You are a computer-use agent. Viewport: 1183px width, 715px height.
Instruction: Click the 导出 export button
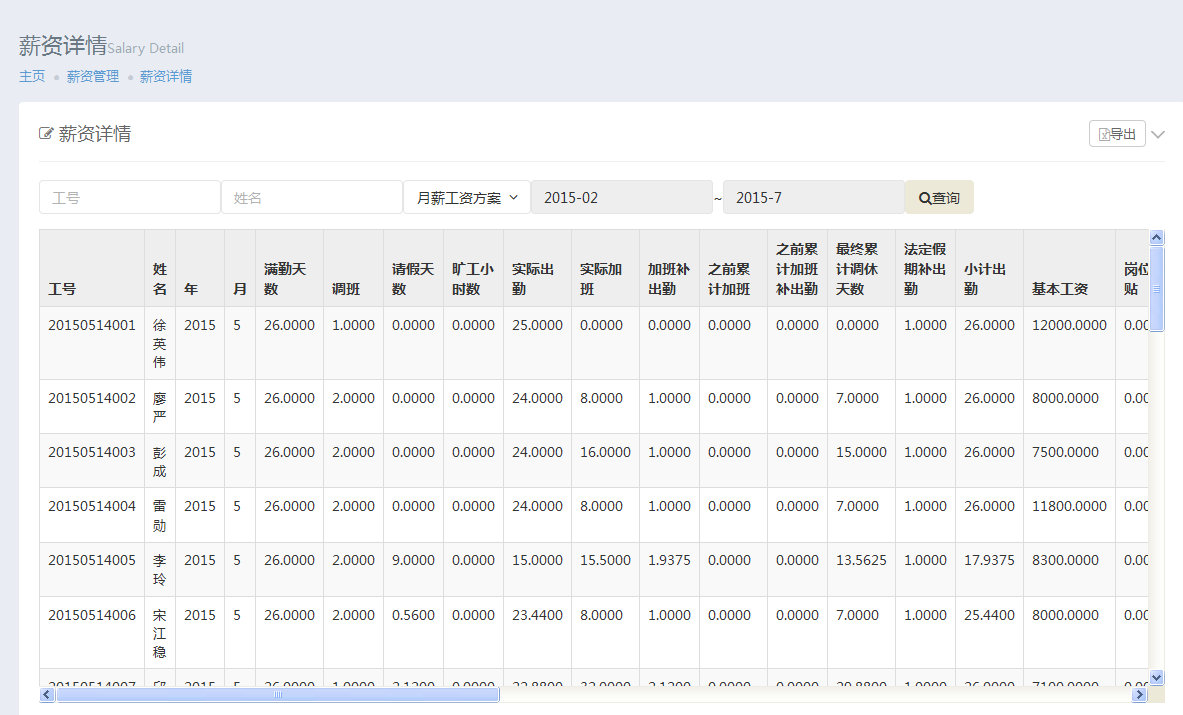pyautogui.click(x=1117, y=134)
